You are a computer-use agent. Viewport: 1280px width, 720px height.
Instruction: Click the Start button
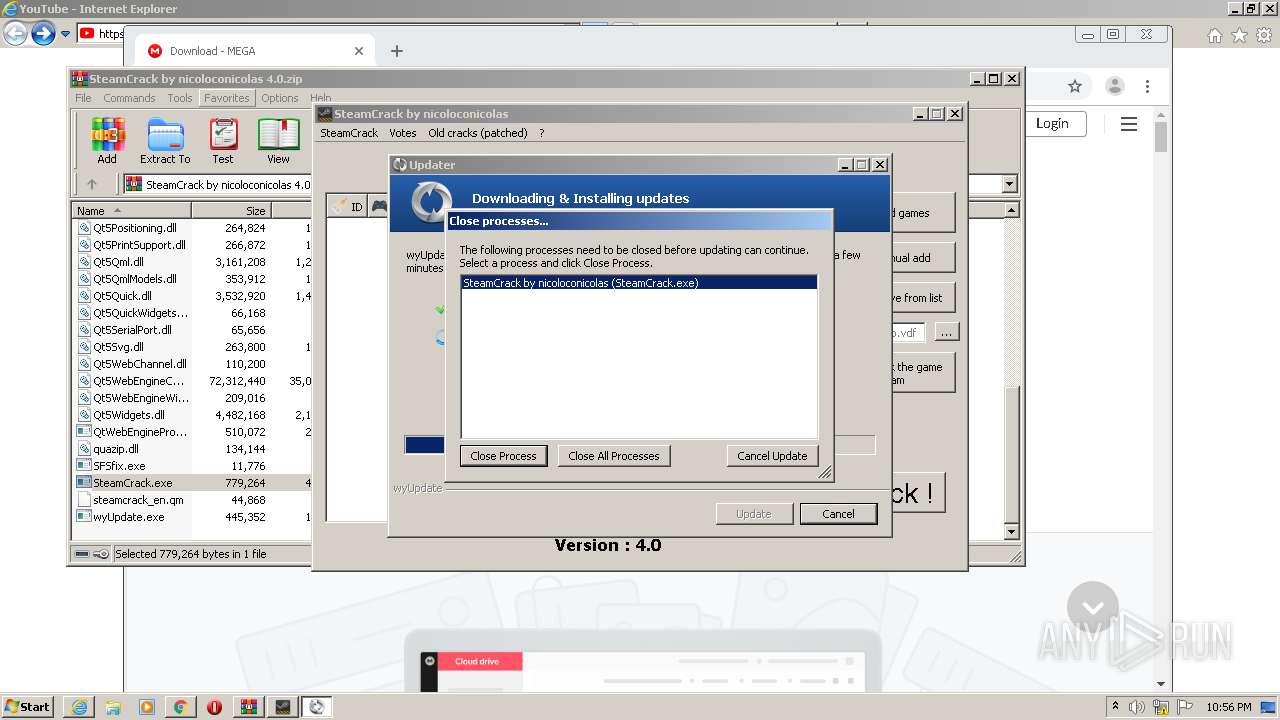click(28, 707)
